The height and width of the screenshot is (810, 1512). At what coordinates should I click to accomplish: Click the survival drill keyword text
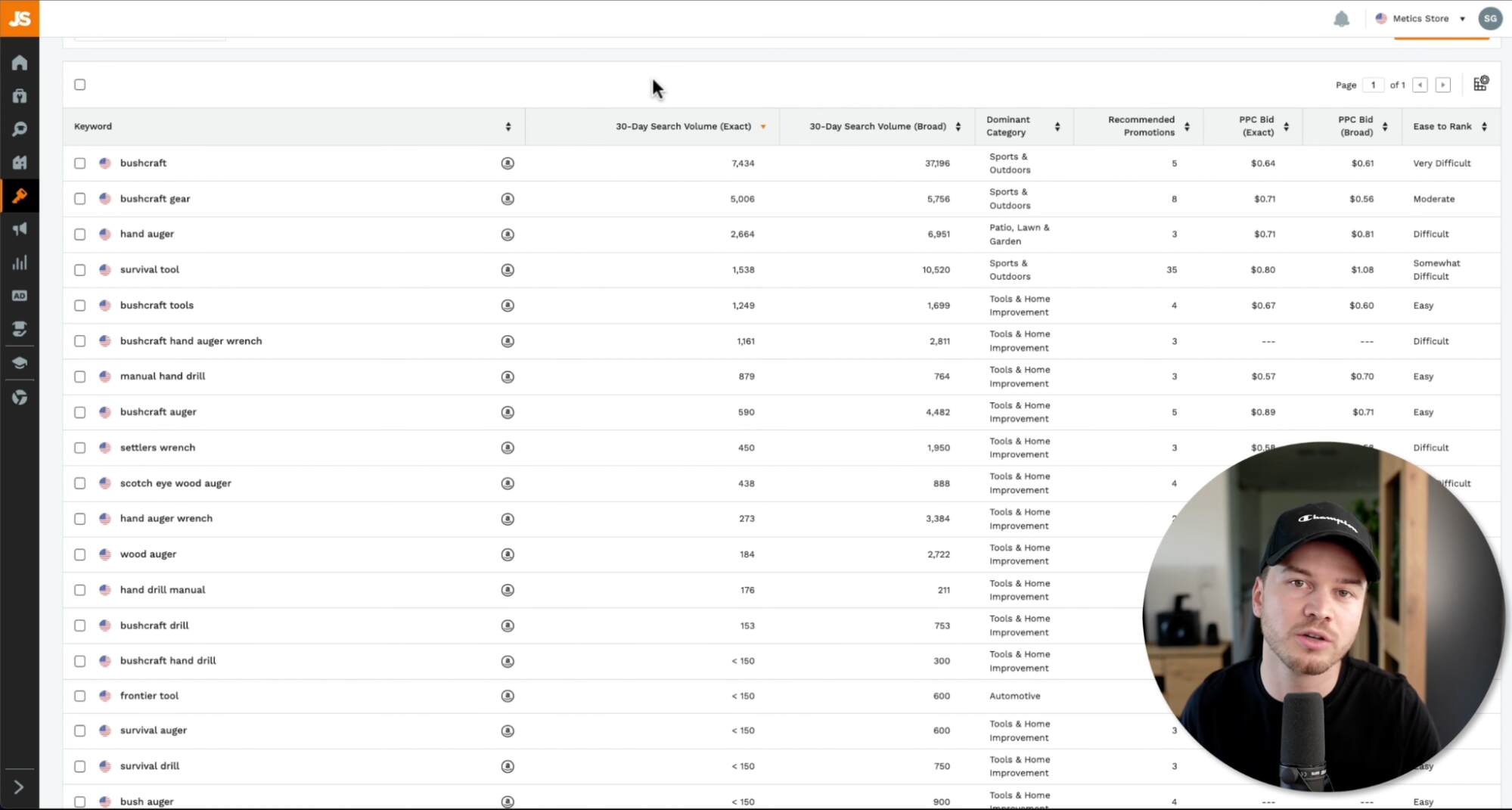click(x=150, y=766)
